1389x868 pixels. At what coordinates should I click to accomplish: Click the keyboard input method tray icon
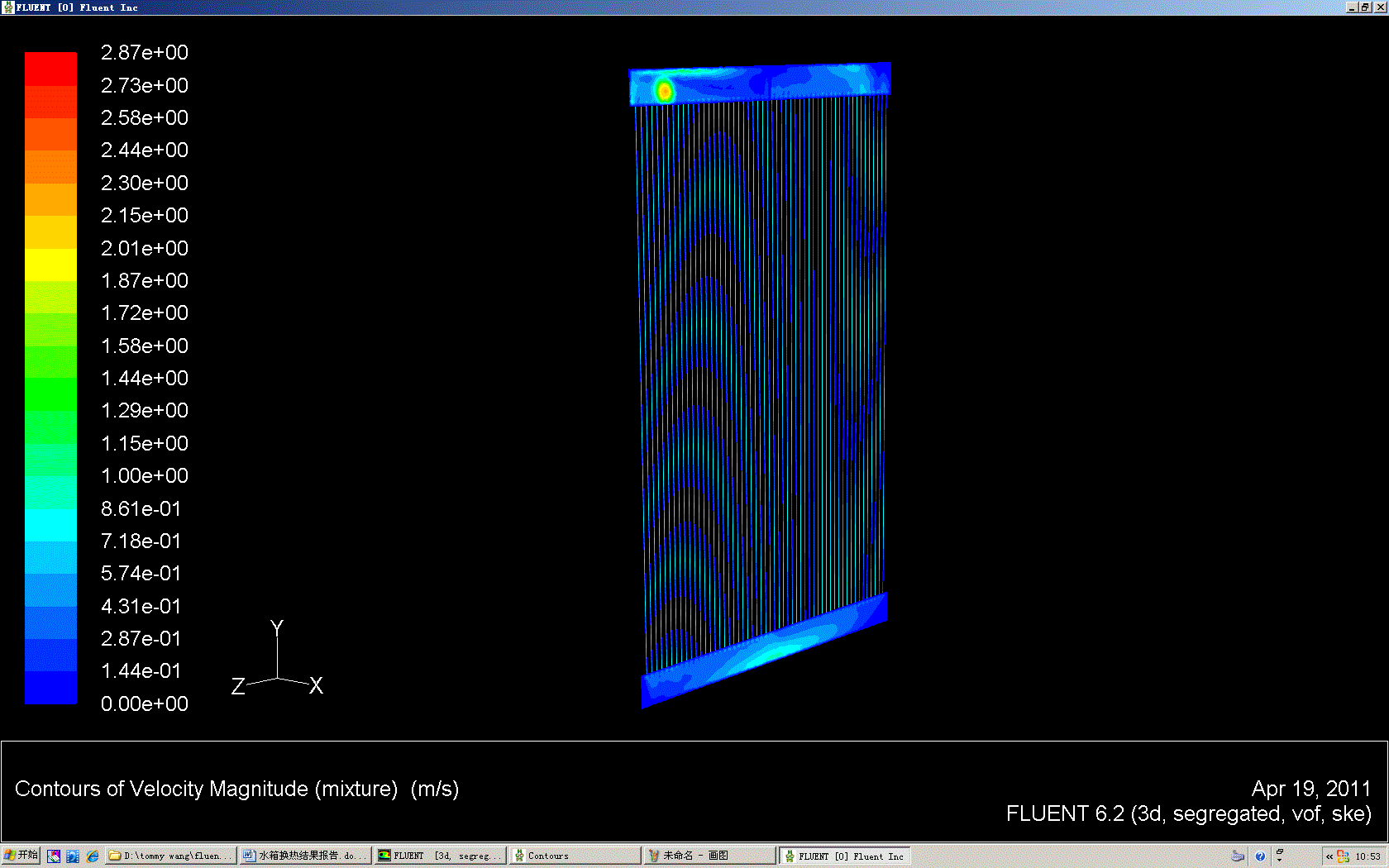(x=1238, y=856)
